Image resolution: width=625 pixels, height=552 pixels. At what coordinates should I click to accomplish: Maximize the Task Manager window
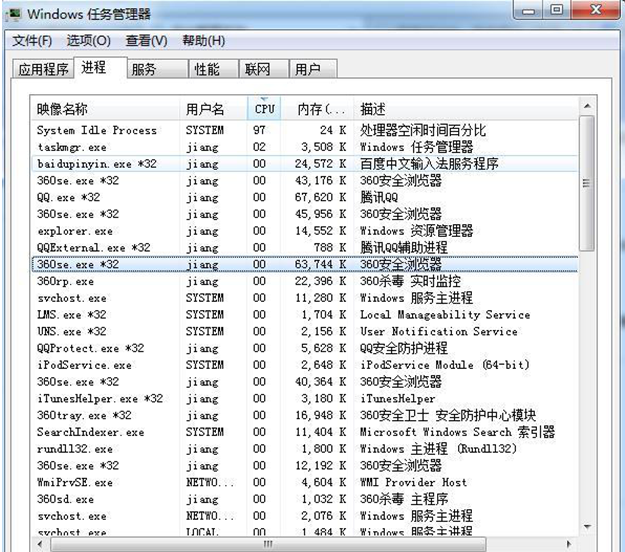556,10
